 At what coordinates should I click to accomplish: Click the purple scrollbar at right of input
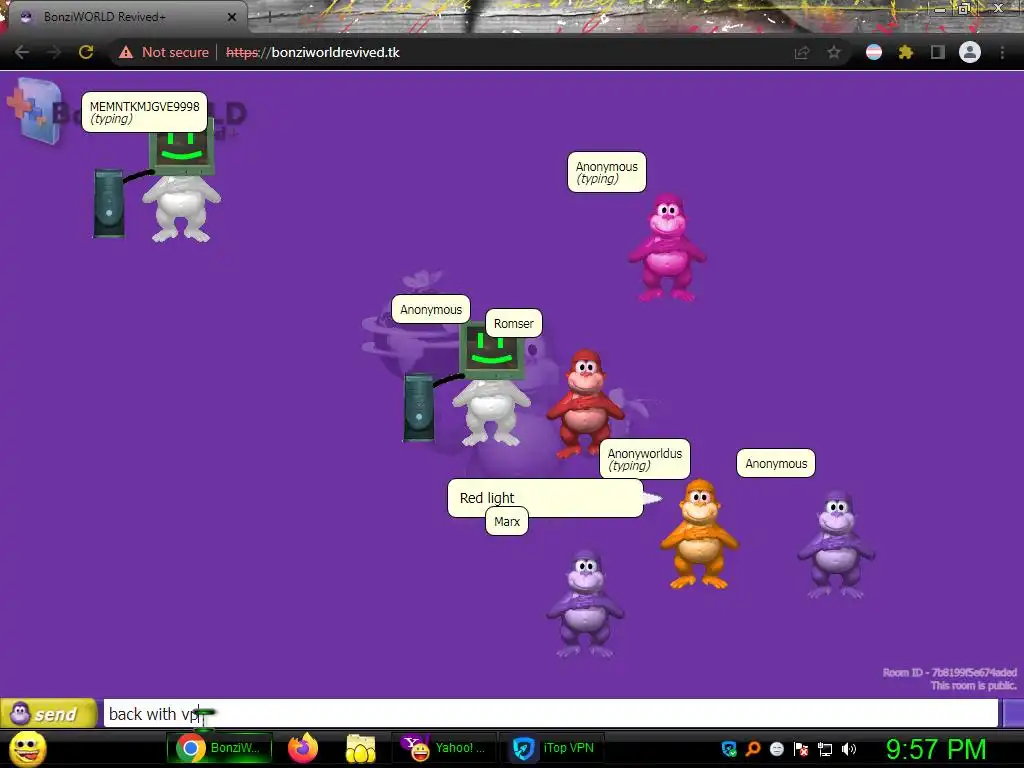coord(1013,713)
